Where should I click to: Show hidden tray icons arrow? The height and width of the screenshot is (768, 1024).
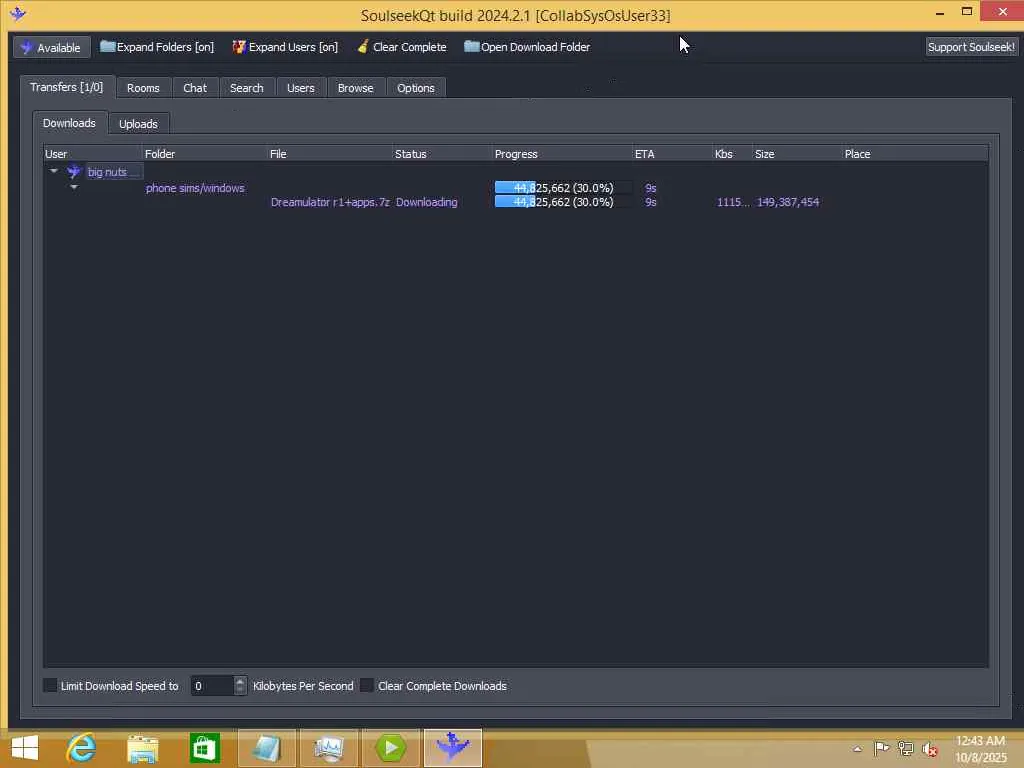point(857,749)
